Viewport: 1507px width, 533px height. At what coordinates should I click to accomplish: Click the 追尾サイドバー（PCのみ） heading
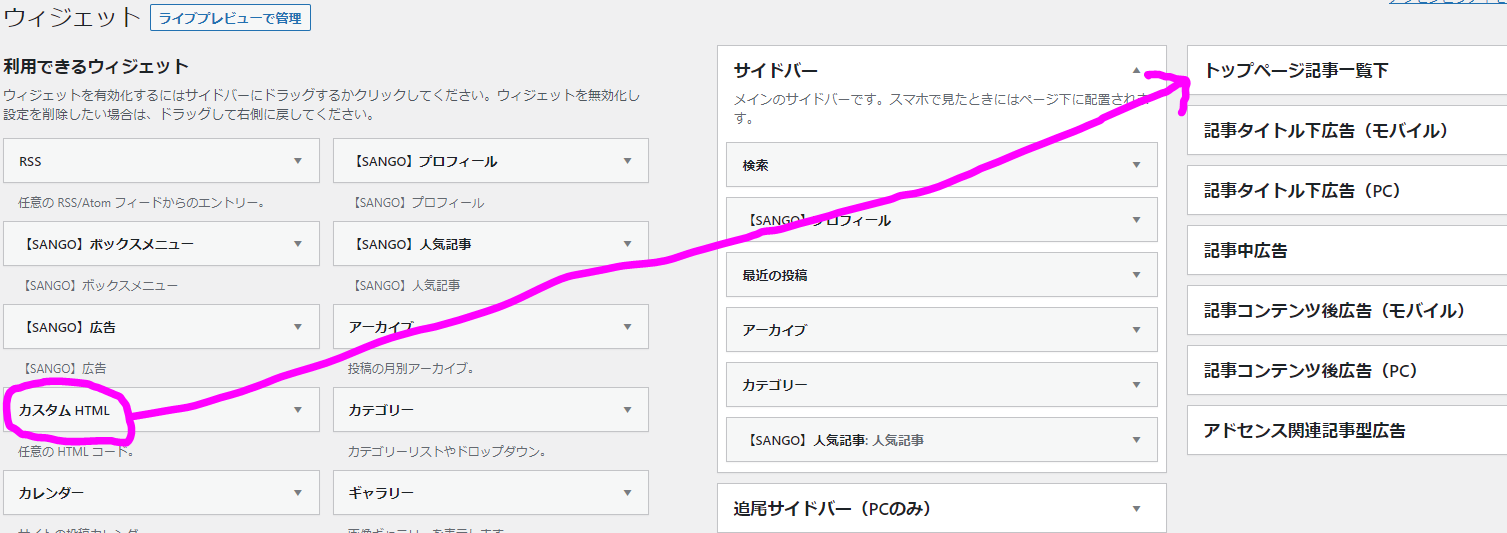[833, 509]
